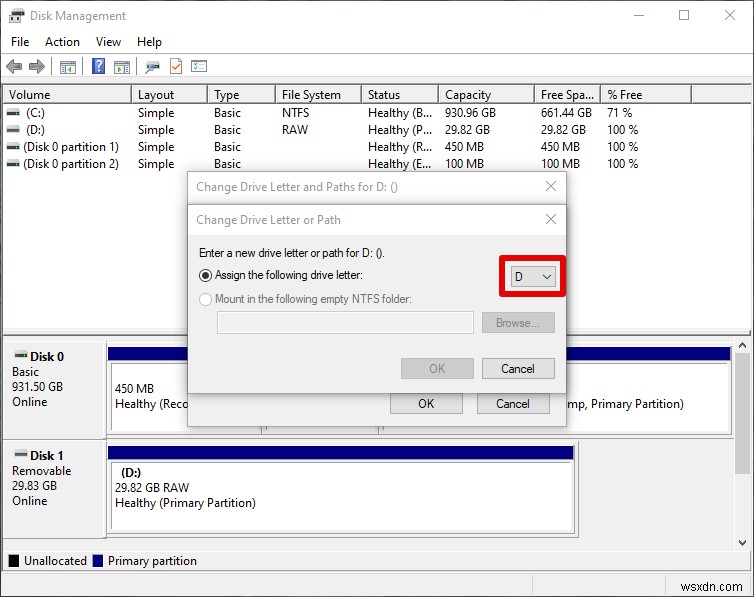Sort by the Volume column header

coord(67,94)
